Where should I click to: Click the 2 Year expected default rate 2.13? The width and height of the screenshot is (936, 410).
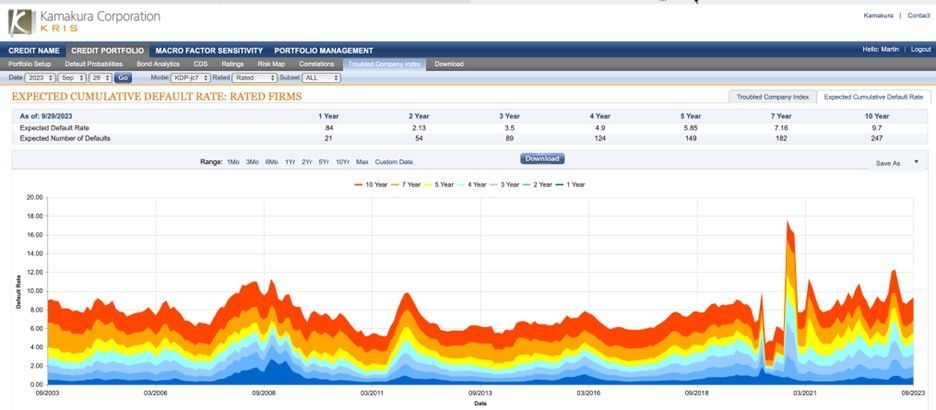(418, 128)
